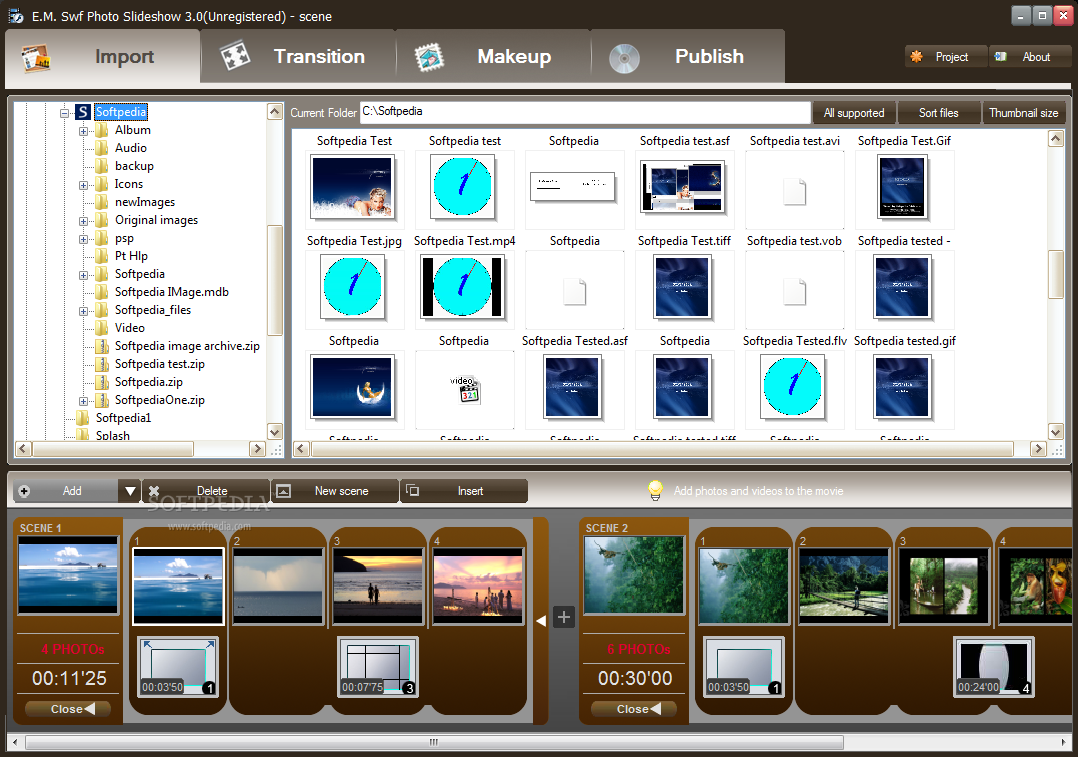Viewport: 1078px width, 757px height.
Task: Select the backup folder in tree
Action: coord(134,166)
